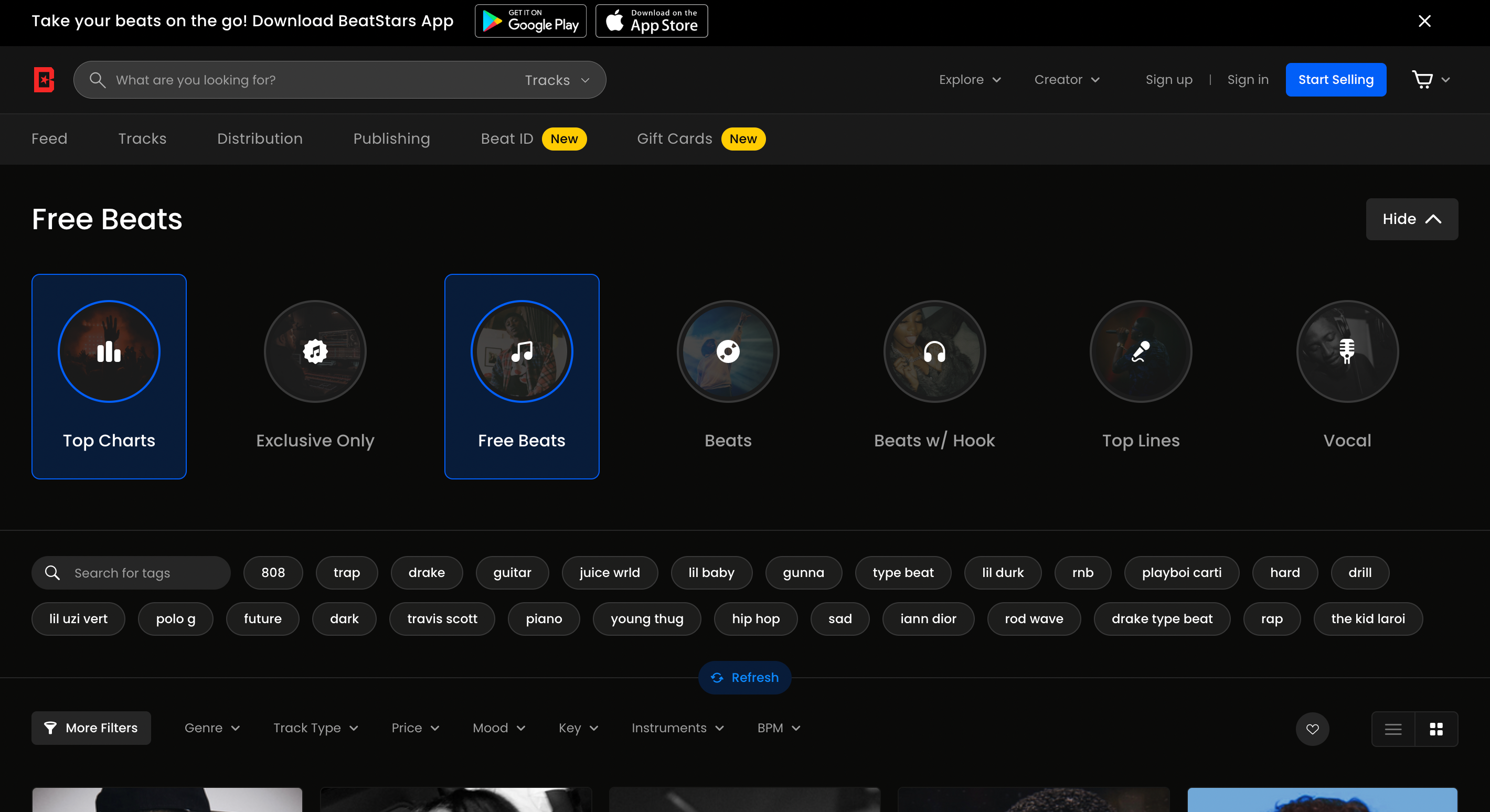Expand the BPM filter dropdown
This screenshot has height=812, width=1490.
pyautogui.click(x=778, y=728)
